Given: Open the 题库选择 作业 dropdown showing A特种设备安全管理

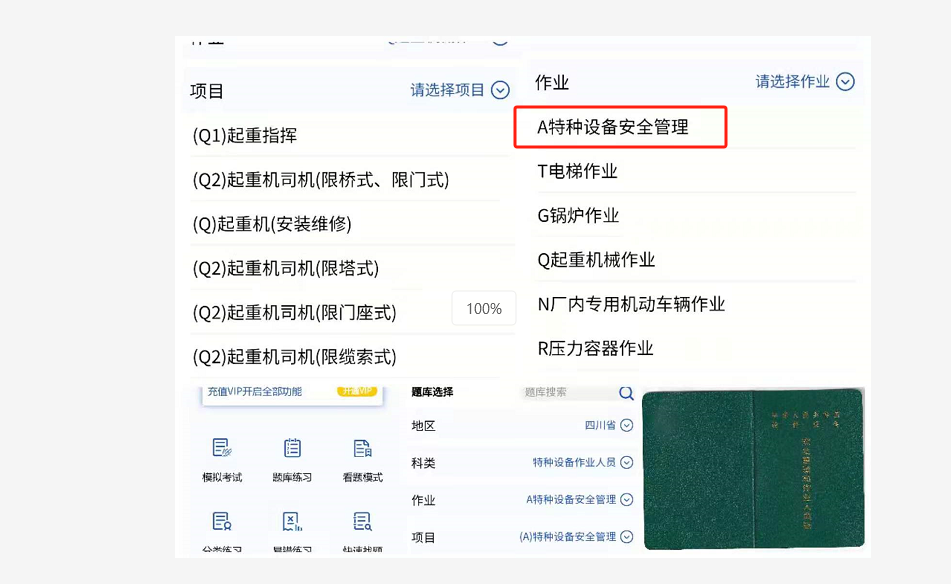Looking at the screenshot, I should (x=580, y=499).
